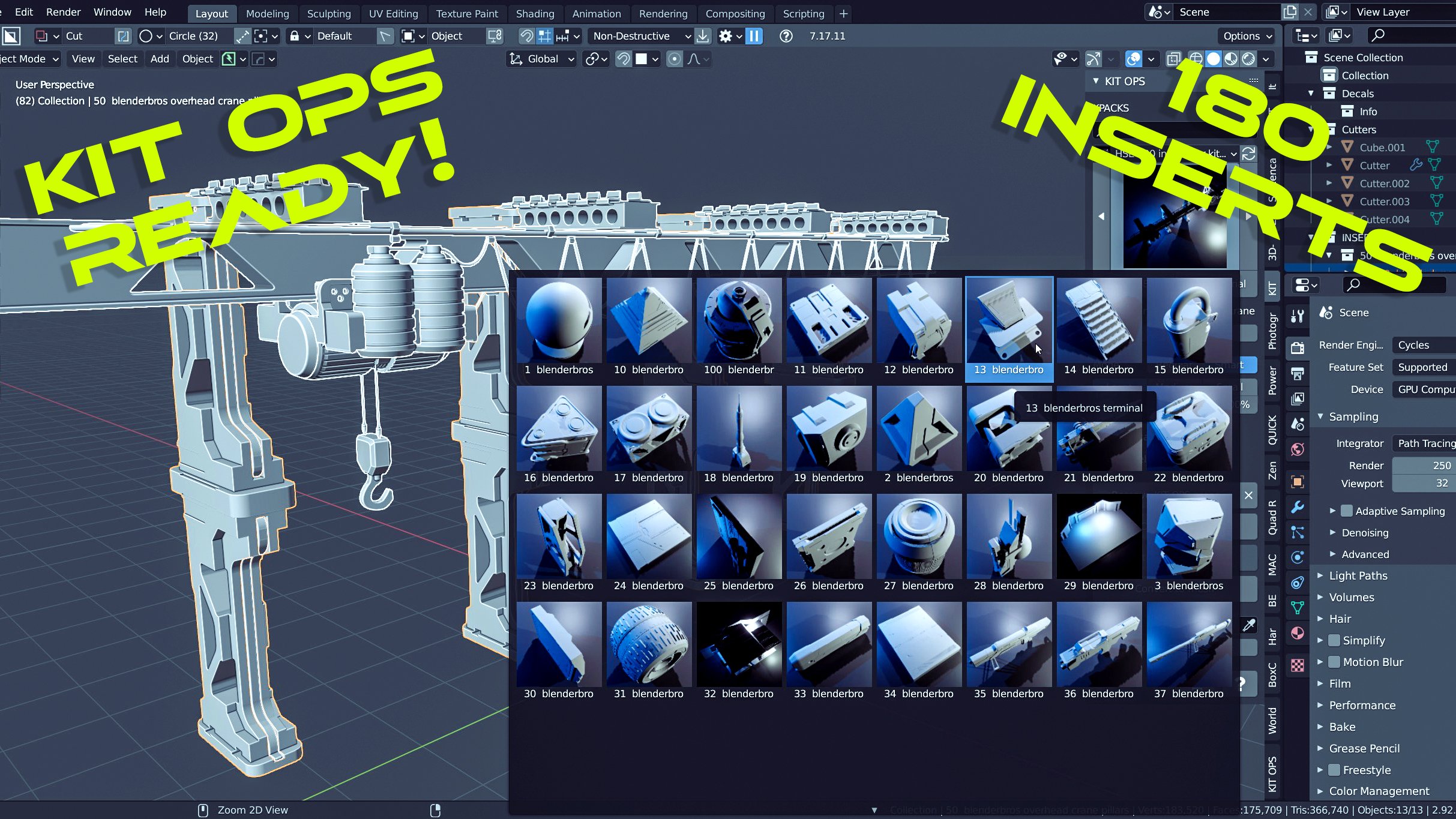Click the Material properties tab icon

[1298, 633]
